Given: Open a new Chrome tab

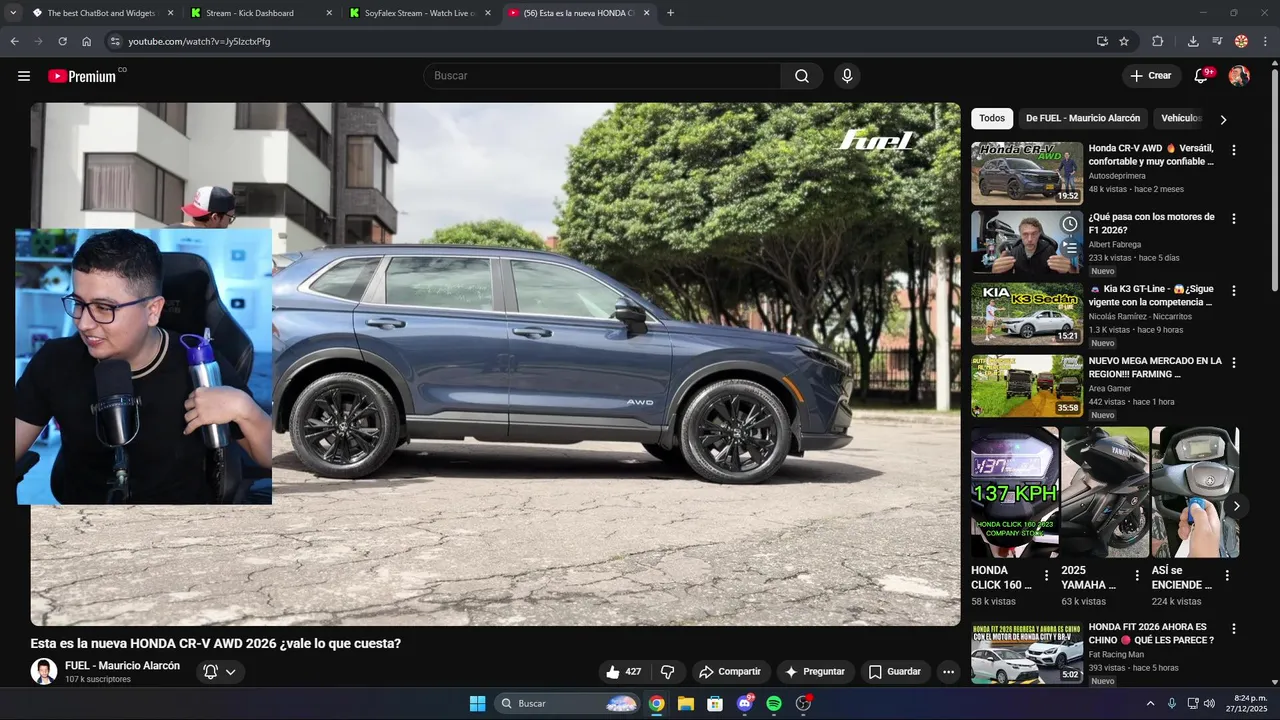Looking at the screenshot, I should [670, 13].
